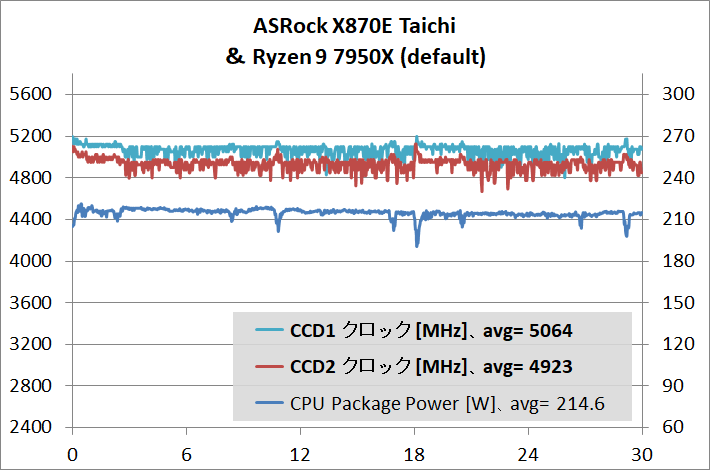Click x-axis label 30
Screen dimensions: 710x470
coord(642,455)
